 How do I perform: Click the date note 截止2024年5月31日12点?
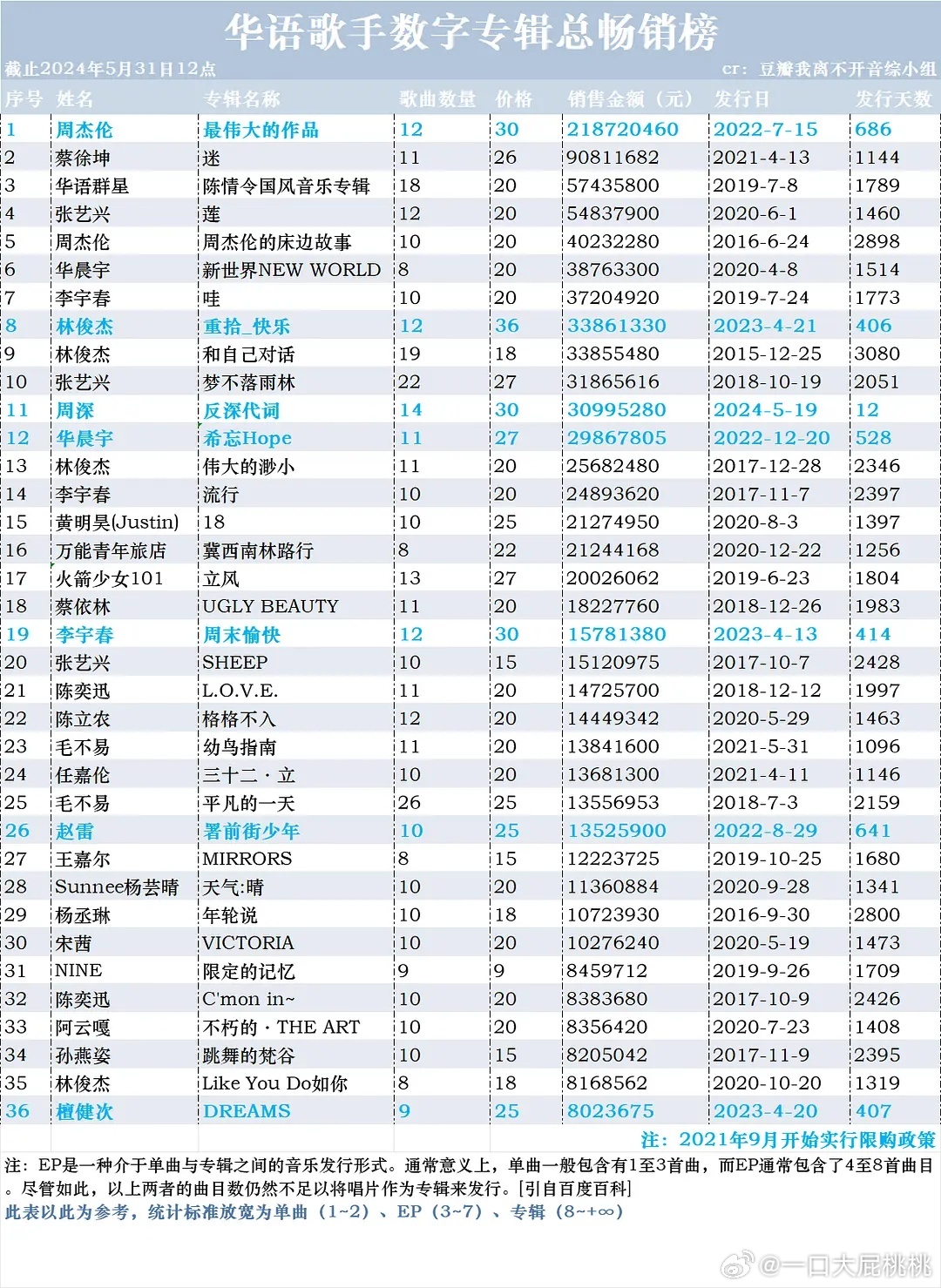coord(110,70)
